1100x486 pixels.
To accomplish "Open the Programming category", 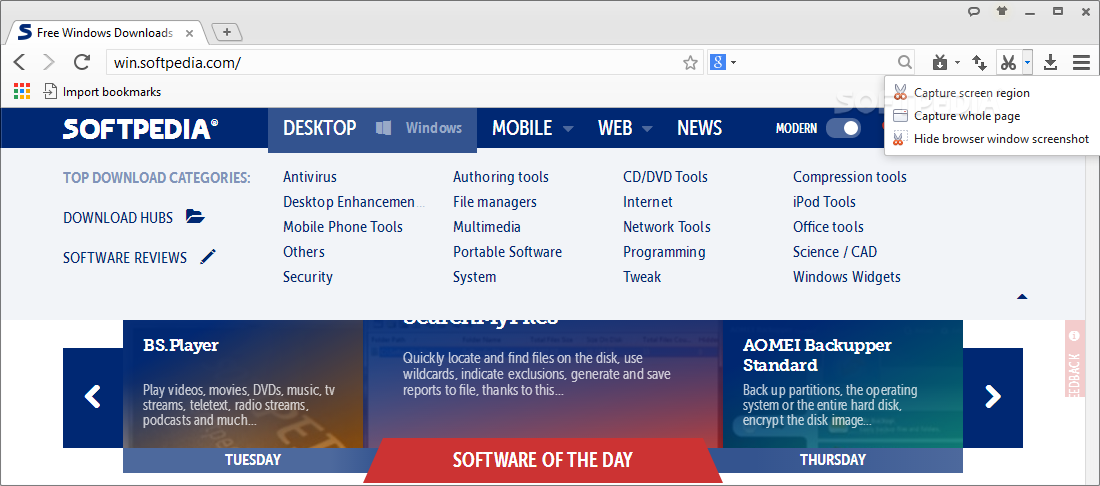I will click(664, 252).
